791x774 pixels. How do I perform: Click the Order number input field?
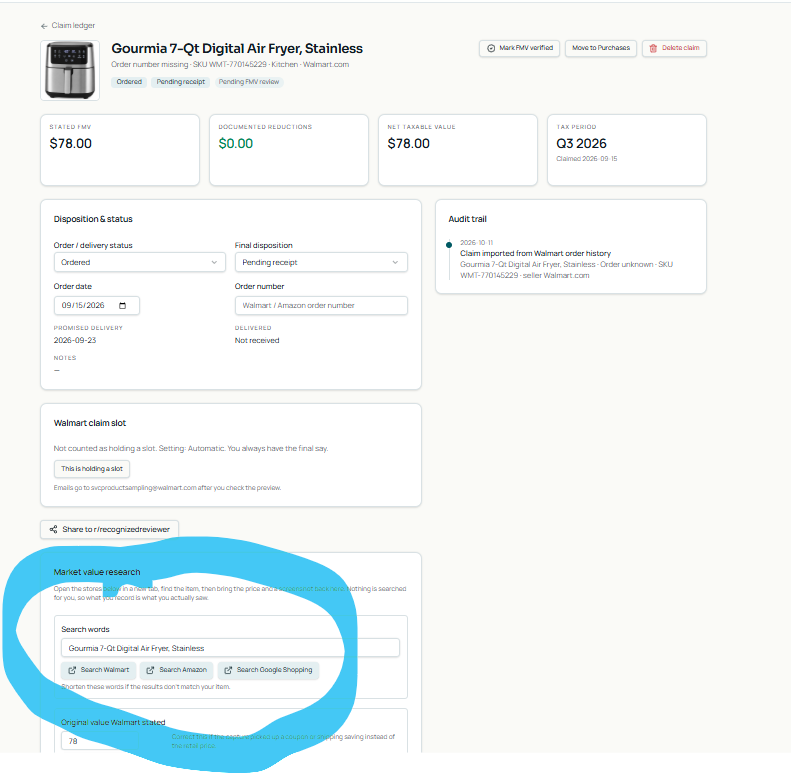click(x=321, y=306)
